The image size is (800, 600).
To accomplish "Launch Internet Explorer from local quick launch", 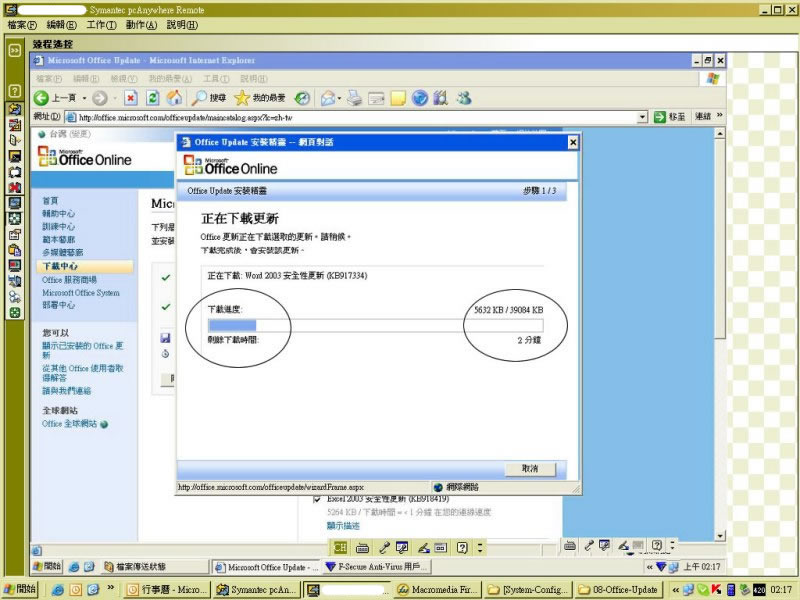I will click(58, 589).
